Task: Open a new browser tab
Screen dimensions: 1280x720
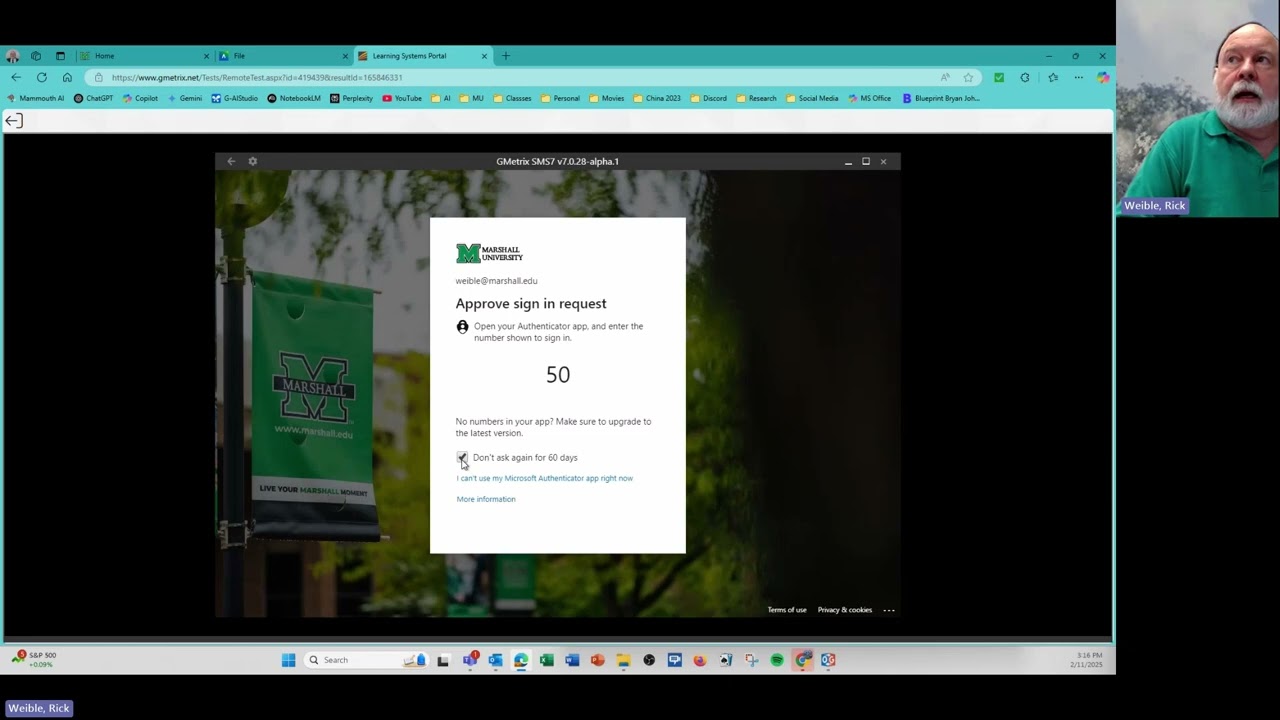Action: click(506, 56)
